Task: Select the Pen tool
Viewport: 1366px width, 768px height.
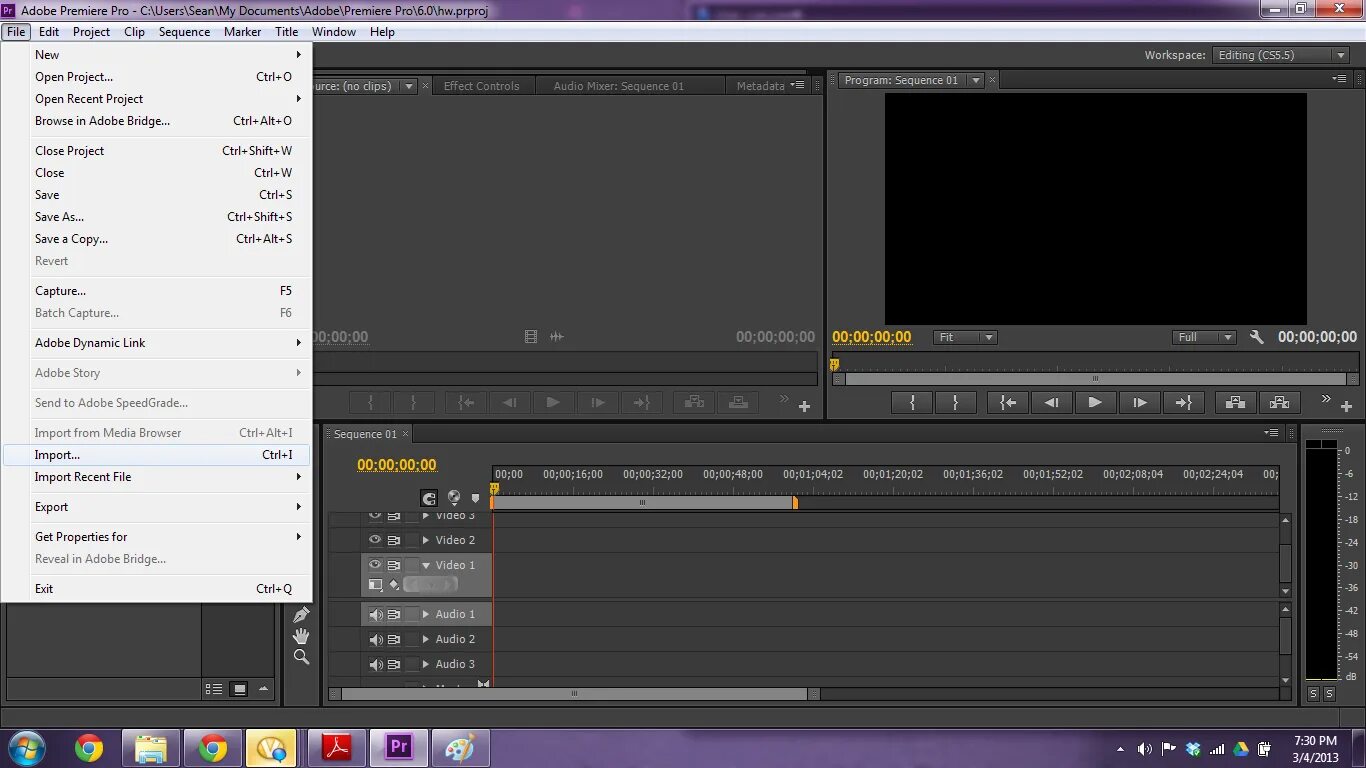Action: 300,615
